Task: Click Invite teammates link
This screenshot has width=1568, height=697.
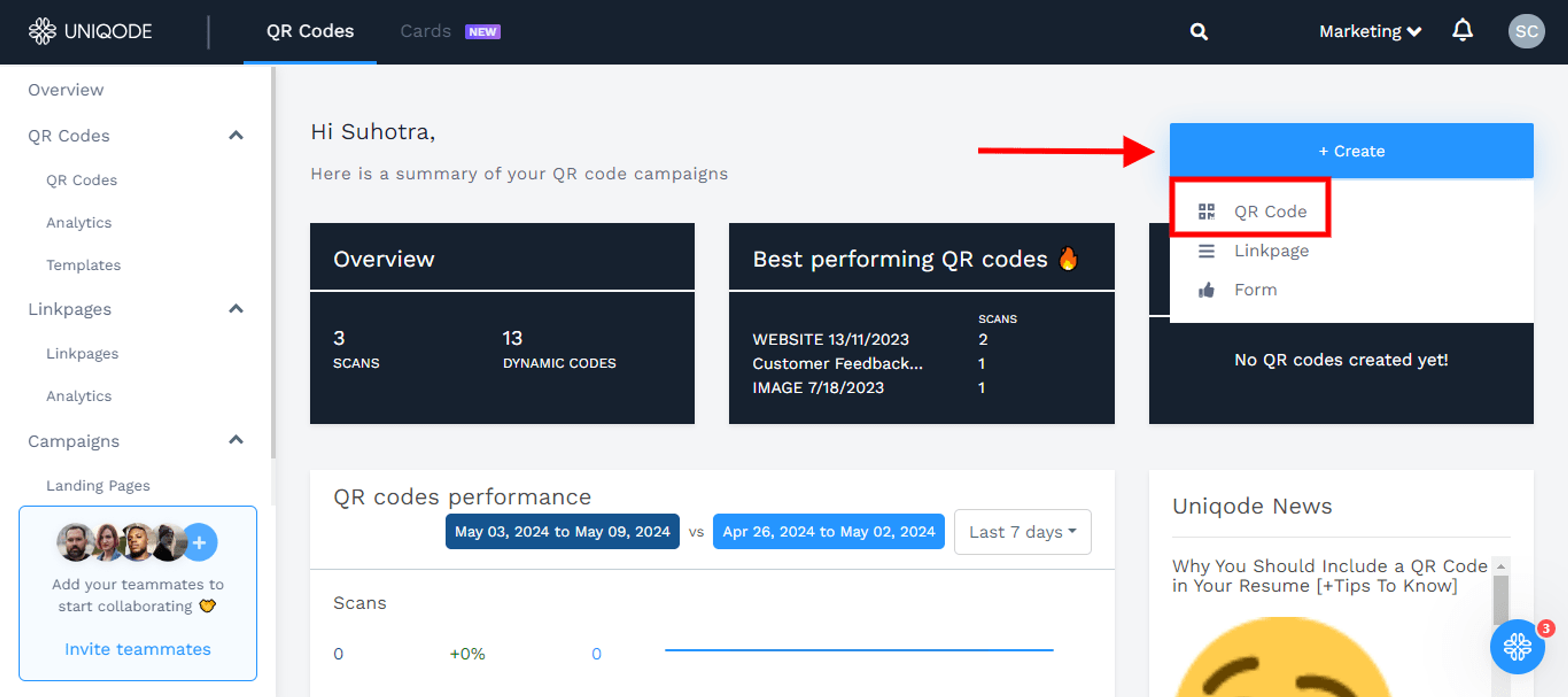Action: point(138,649)
